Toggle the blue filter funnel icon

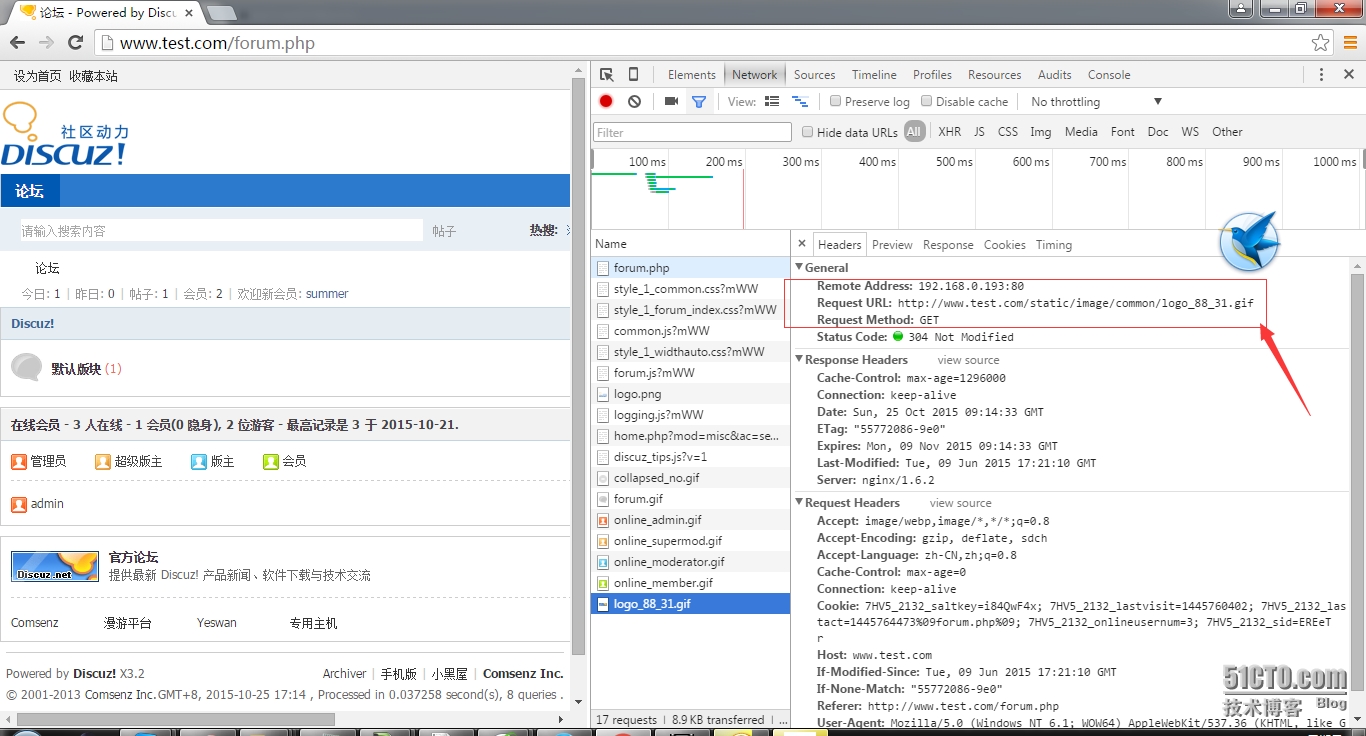[699, 101]
